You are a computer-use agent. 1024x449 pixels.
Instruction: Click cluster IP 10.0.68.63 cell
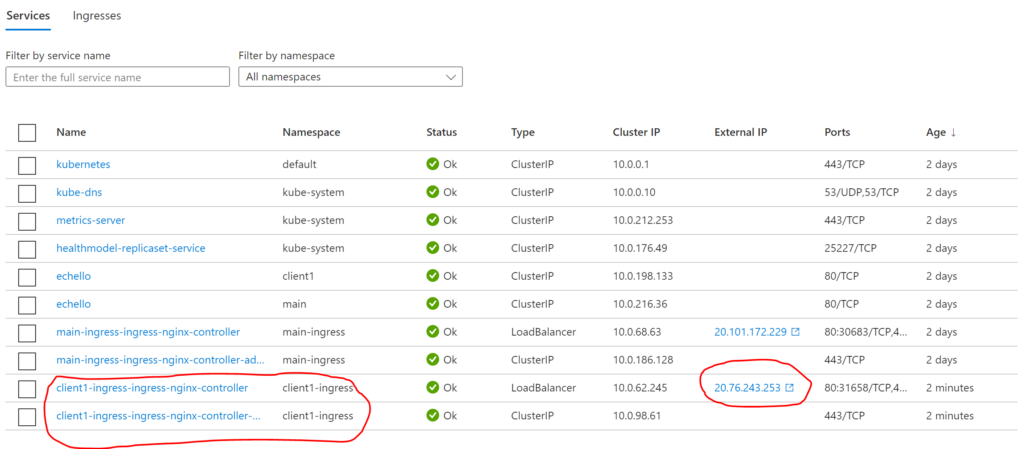tap(637, 332)
